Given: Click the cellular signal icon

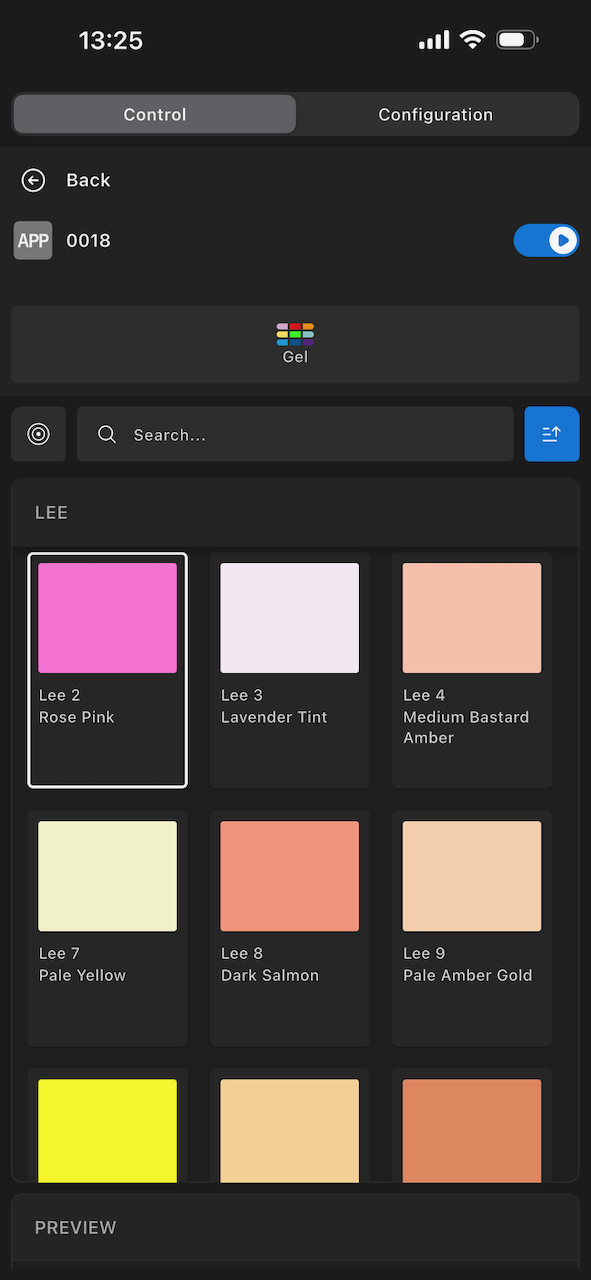Looking at the screenshot, I should (435, 40).
